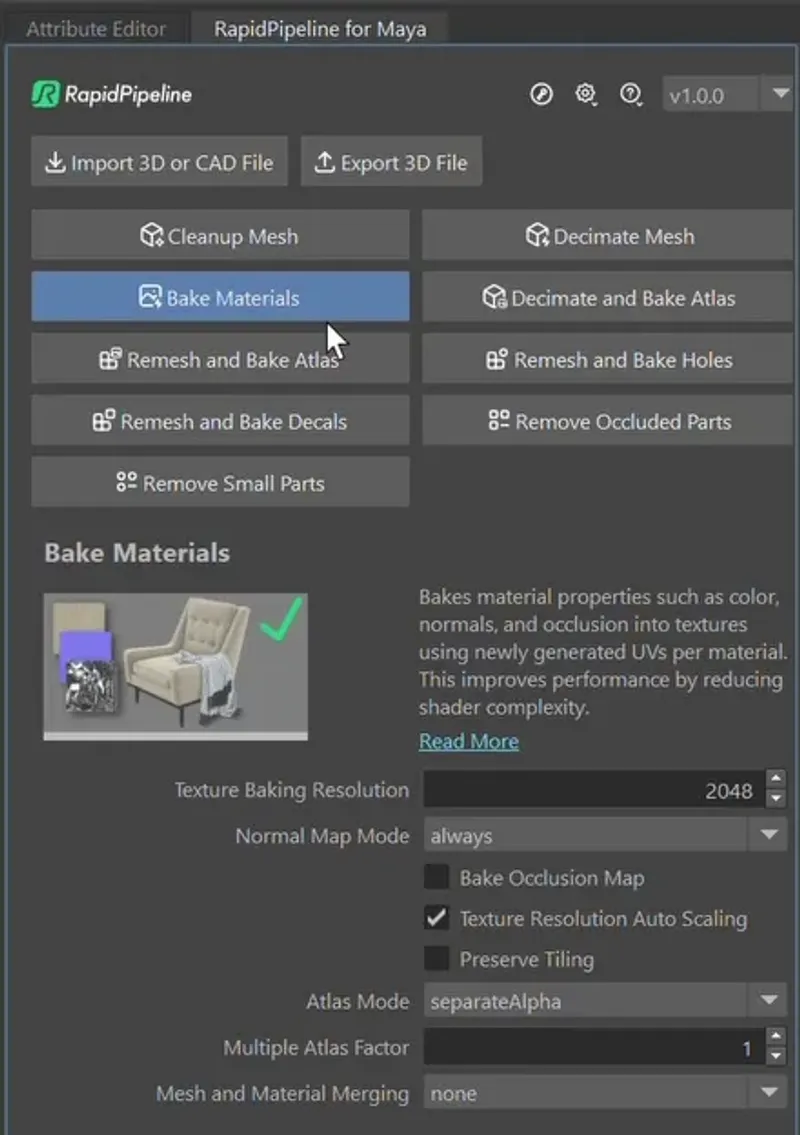Enable the Bake Occlusion Map checkbox

pyautogui.click(x=436, y=878)
